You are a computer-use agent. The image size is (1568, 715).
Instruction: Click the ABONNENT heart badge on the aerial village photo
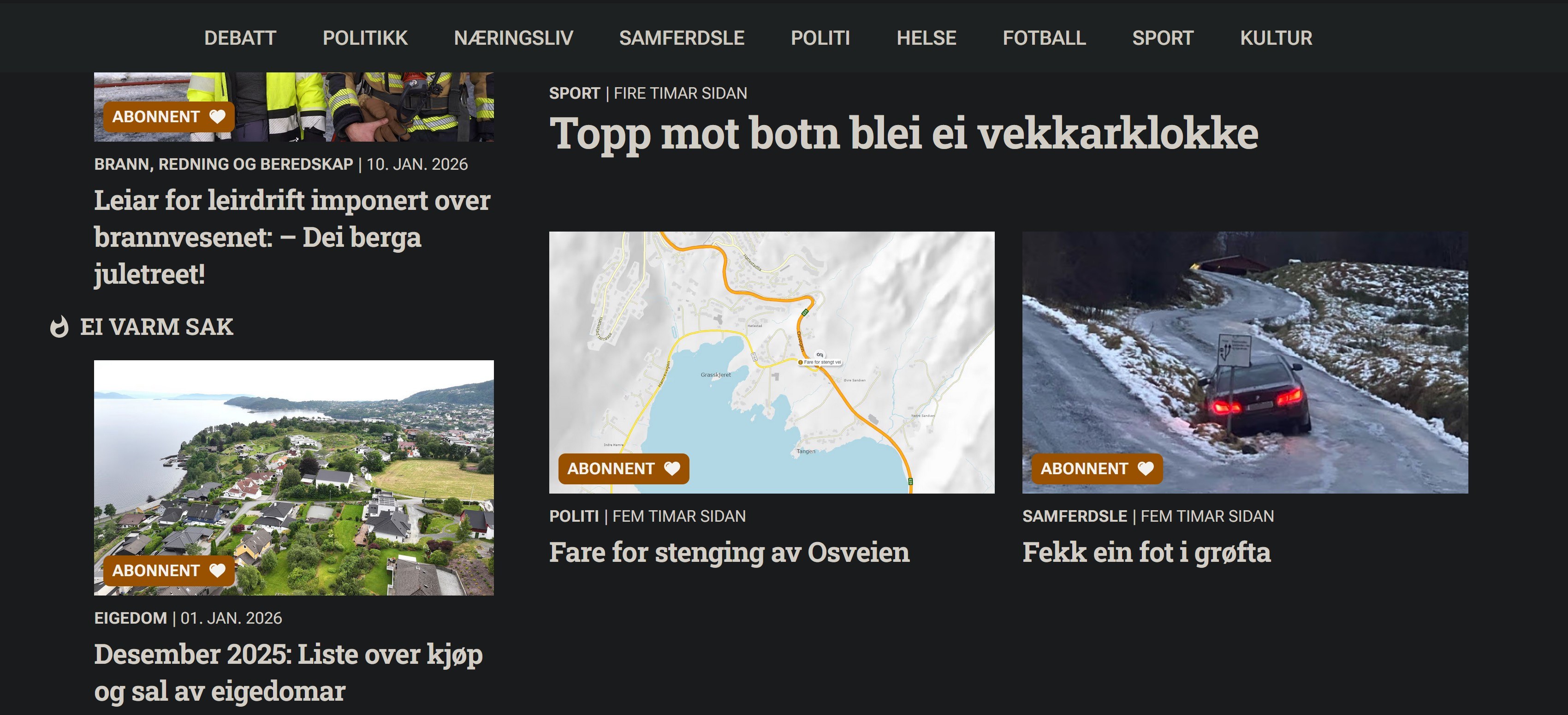pyautogui.click(x=169, y=571)
